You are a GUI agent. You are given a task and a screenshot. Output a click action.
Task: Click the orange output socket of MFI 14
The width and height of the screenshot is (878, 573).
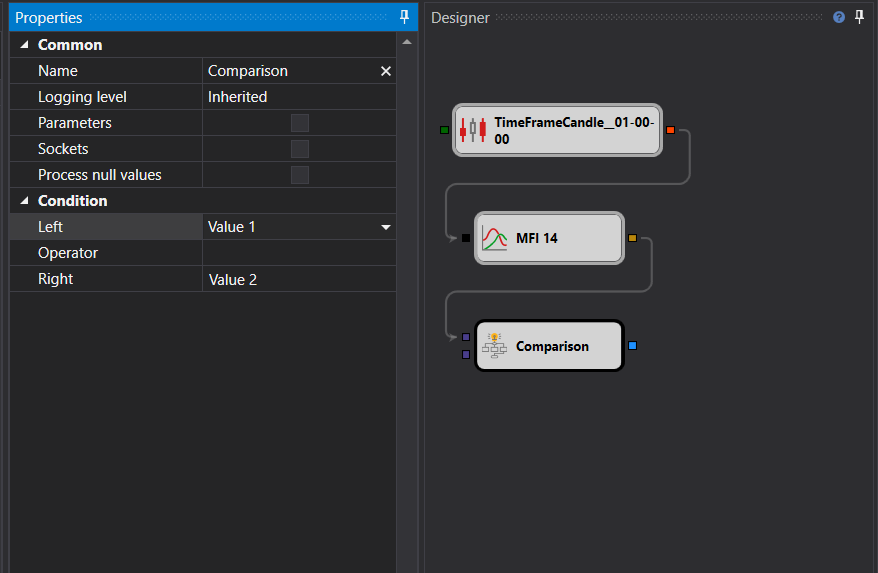tap(632, 238)
